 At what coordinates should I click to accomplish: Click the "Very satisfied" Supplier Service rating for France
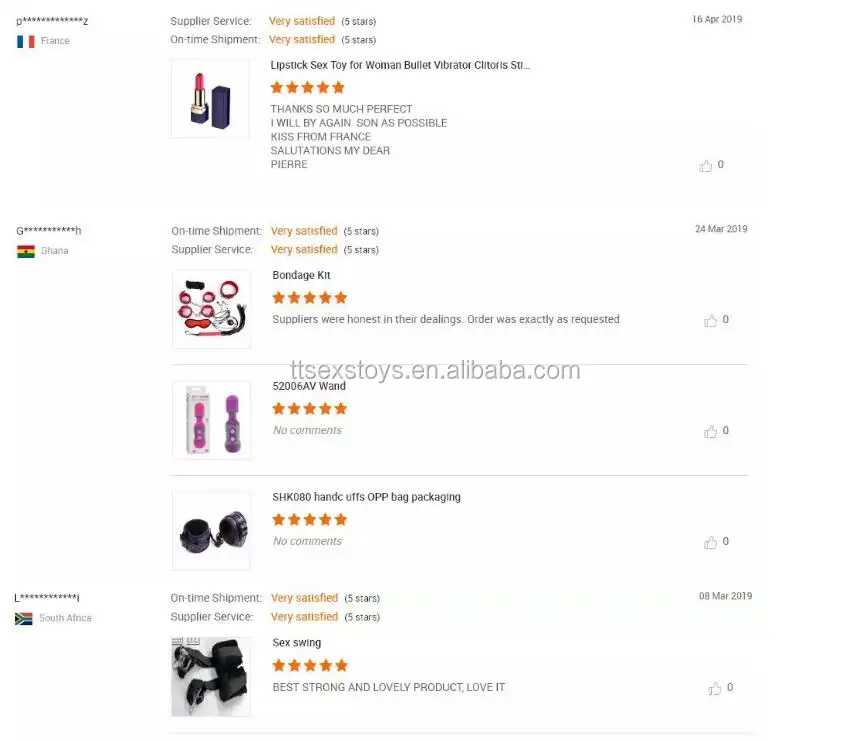pyautogui.click(x=302, y=21)
